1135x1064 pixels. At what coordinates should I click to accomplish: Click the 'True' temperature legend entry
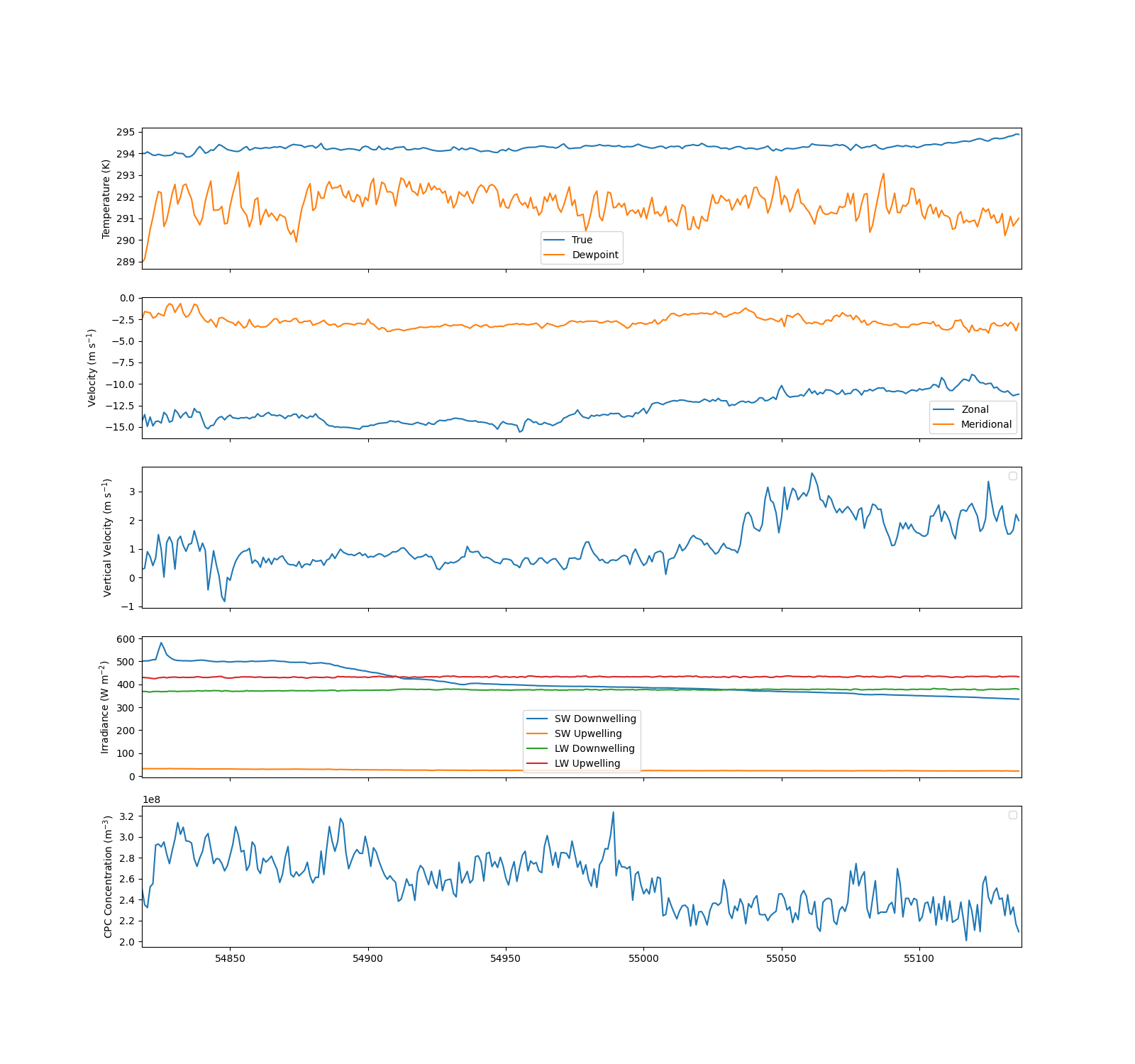tap(582, 240)
